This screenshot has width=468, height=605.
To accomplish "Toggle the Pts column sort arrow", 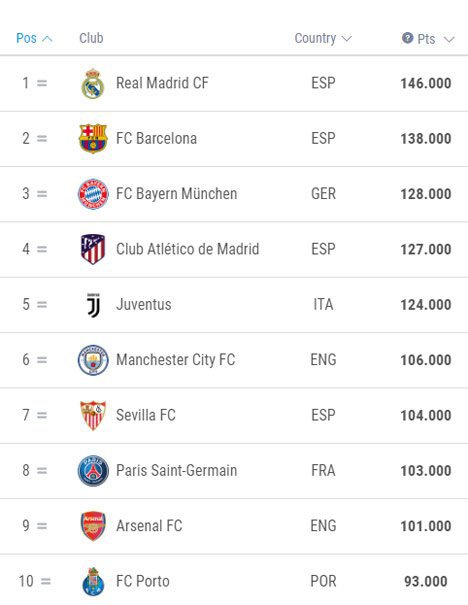I will 449,39.
